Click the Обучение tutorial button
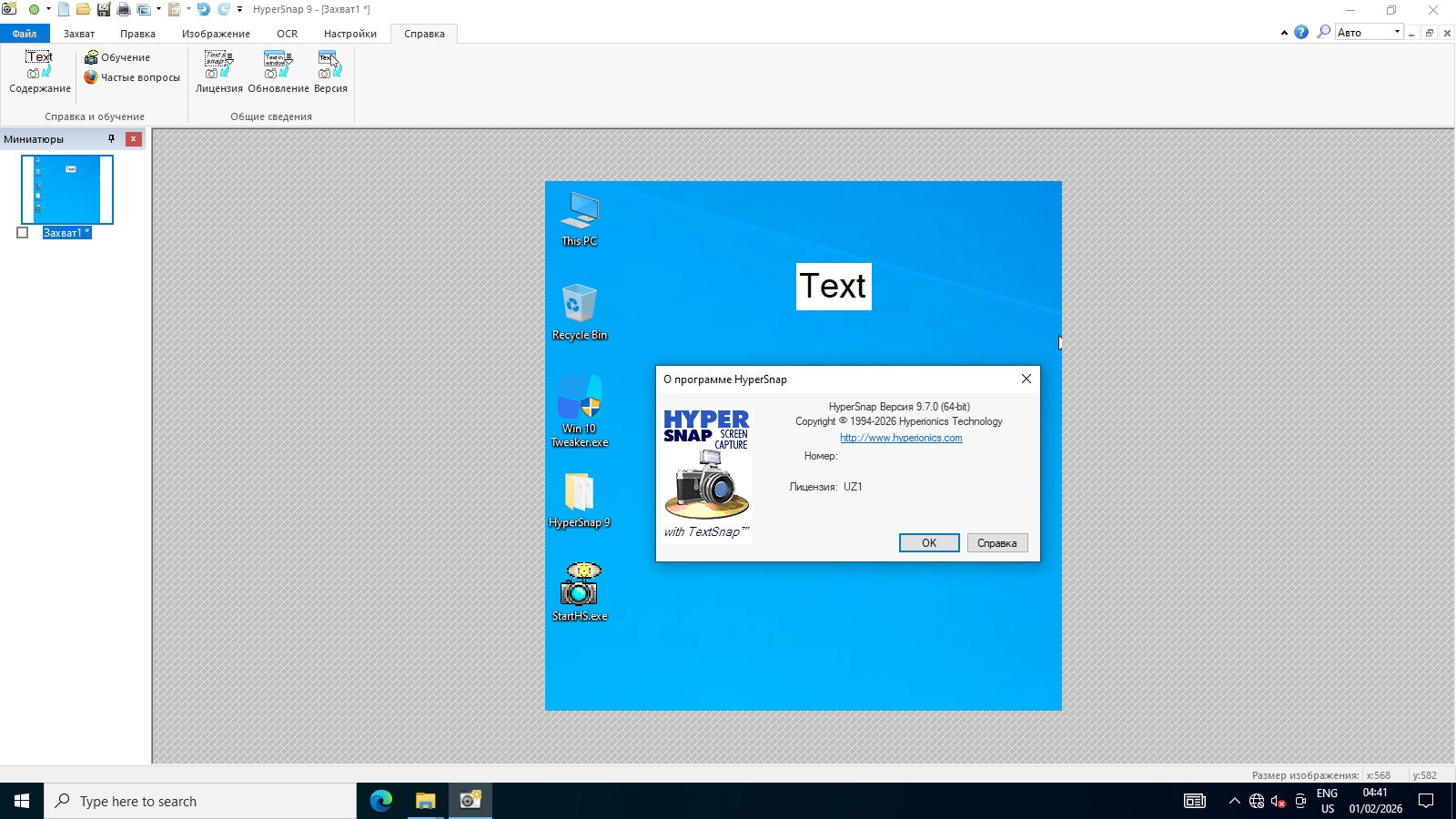Screen dimensions: 1456x819 point(117,57)
